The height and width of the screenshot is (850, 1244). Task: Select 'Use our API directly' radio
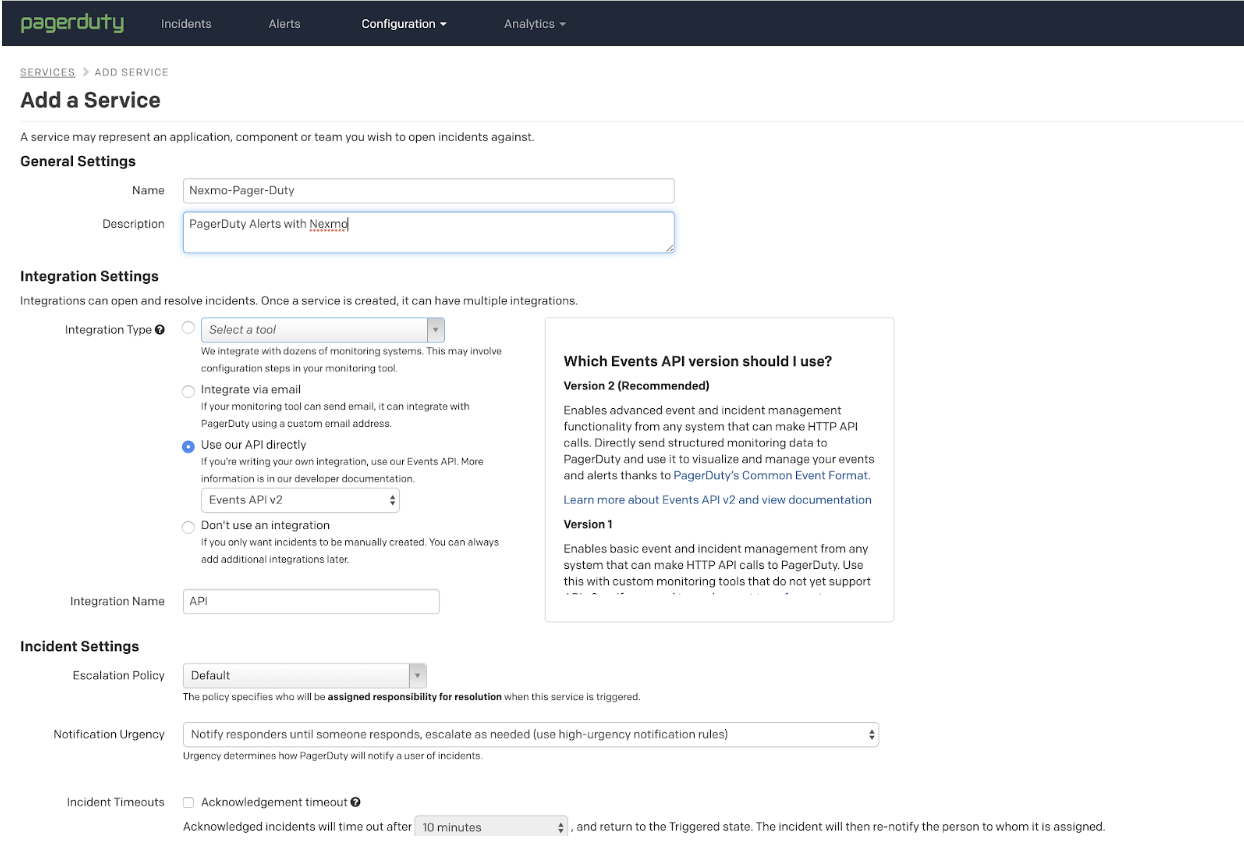pyautogui.click(x=188, y=446)
